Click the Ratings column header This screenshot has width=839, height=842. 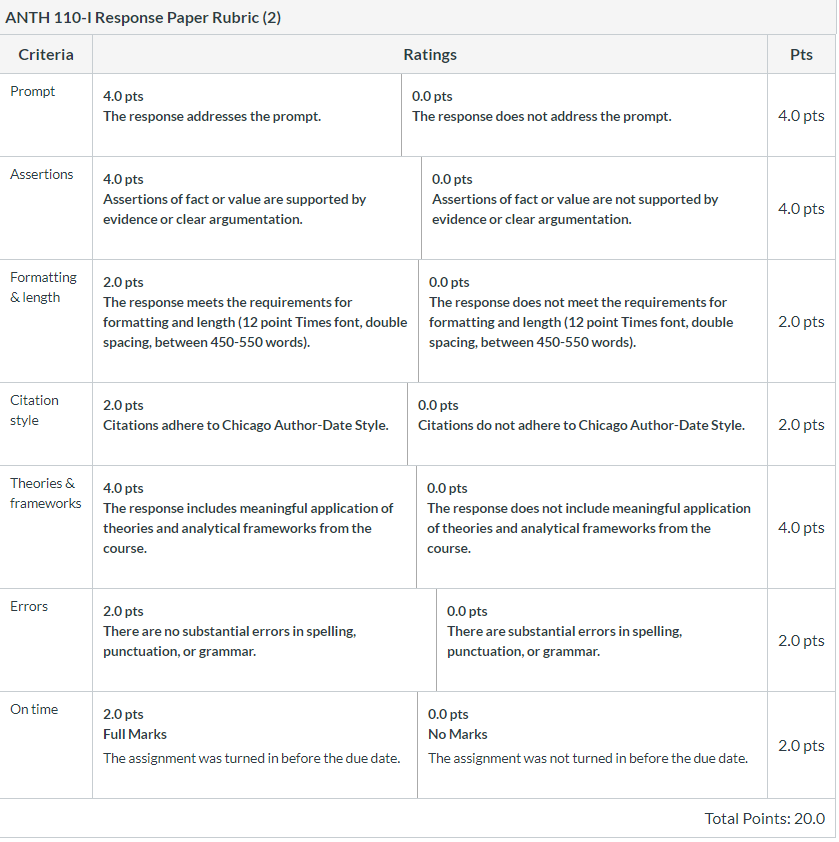[430, 55]
